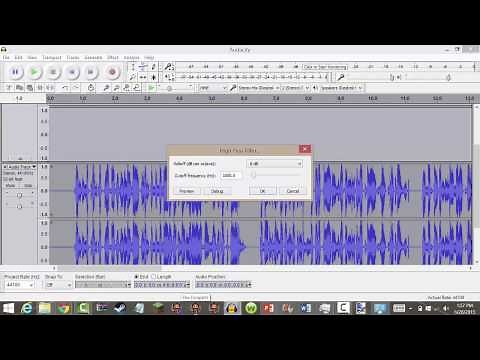Click the Paste icon in edit toolbar
This screenshot has width=480, height=360.
coord(30,88)
